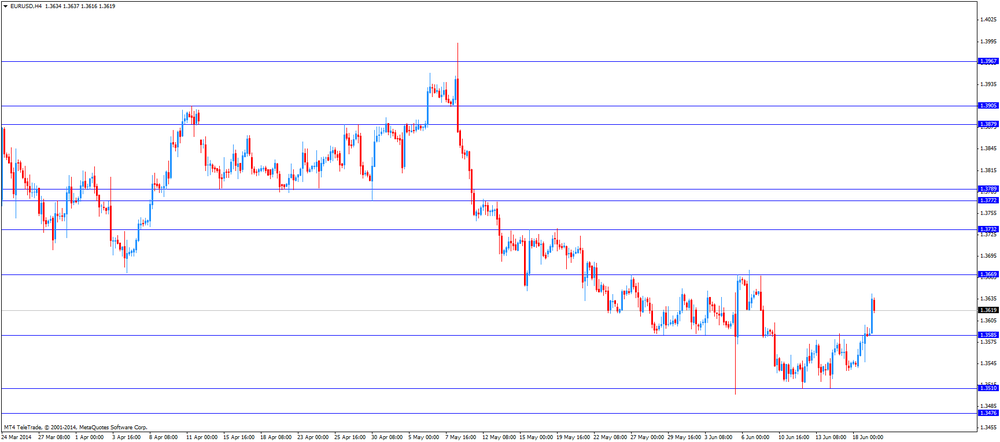Select the 1.3476 horizontal line price tag

click(x=988, y=413)
